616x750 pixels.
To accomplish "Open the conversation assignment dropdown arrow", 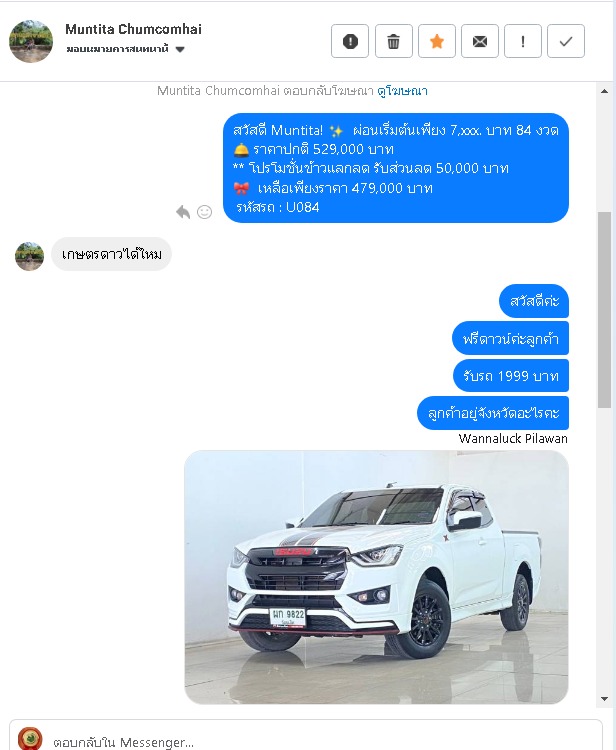I will 180,49.
